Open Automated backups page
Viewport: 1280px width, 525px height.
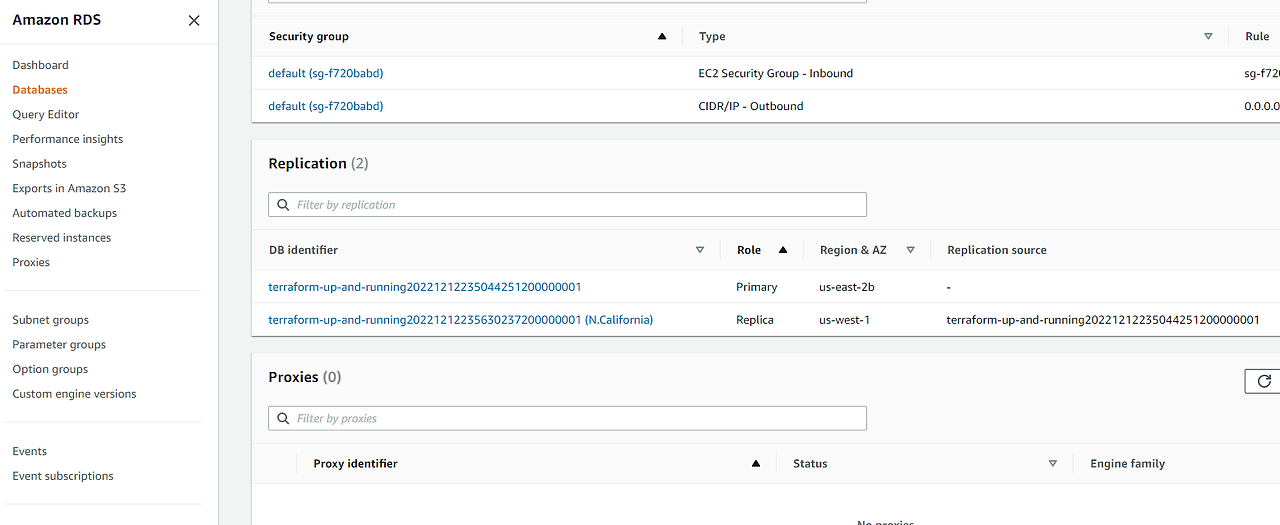pyautogui.click(x=65, y=213)
